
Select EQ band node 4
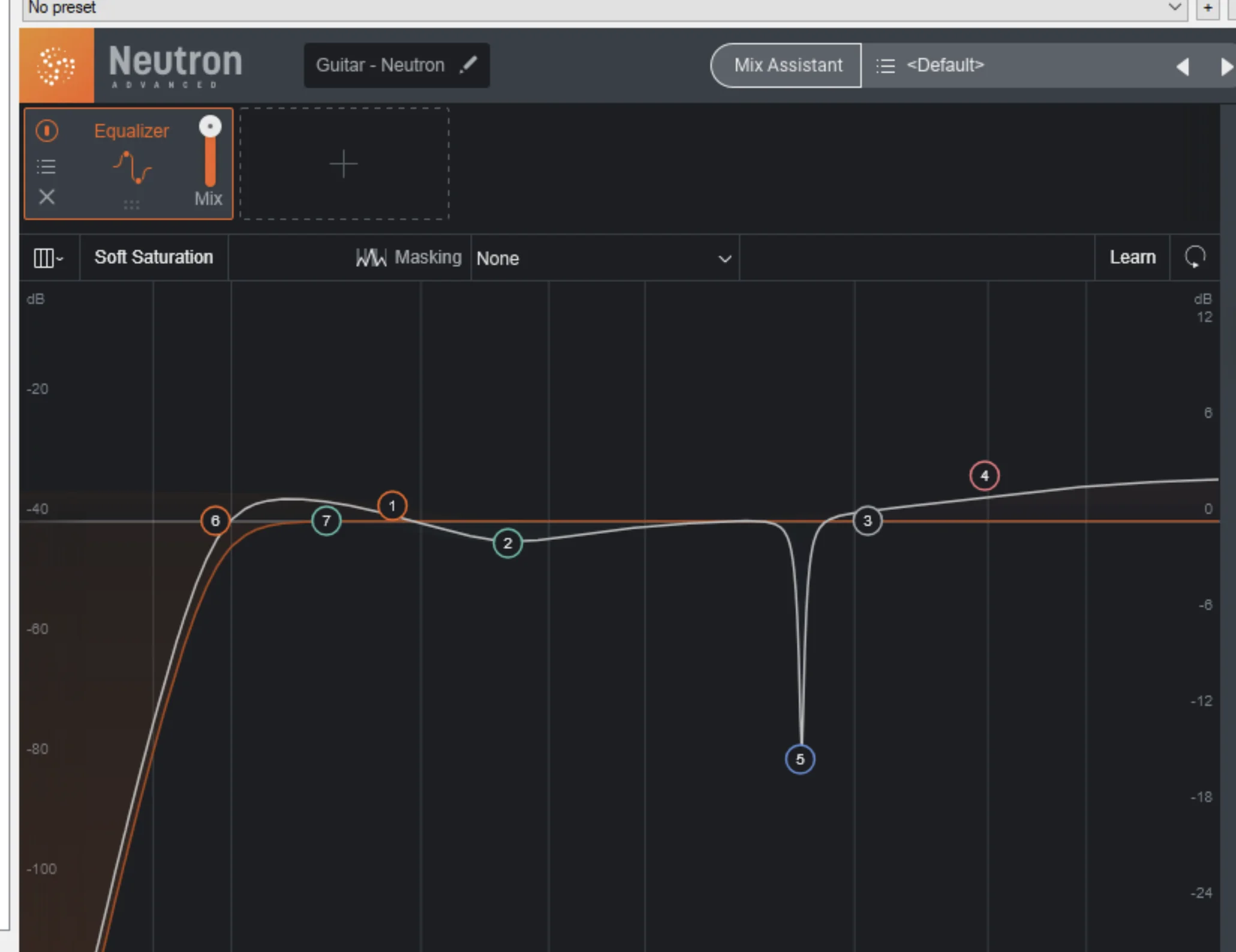pyautogui.click(x=984, y=476)
